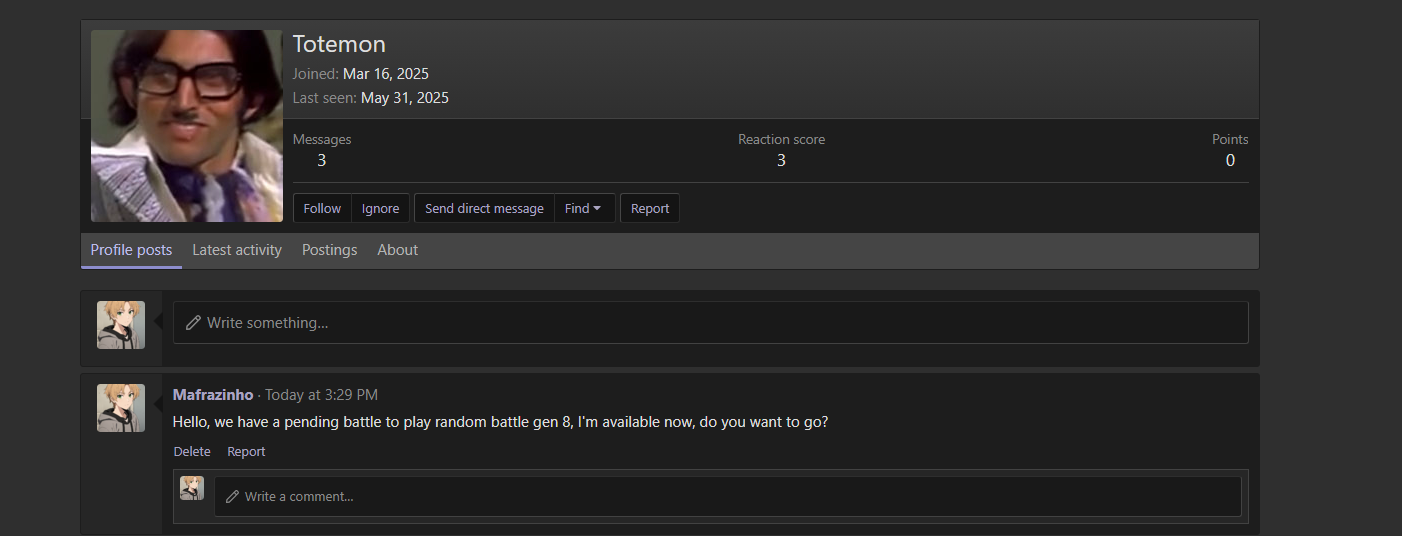Image resolution: width=1402 pixels, height=536 pixels.
Task: Click Totemon's profile avatar photo
Action: point(187,126)
